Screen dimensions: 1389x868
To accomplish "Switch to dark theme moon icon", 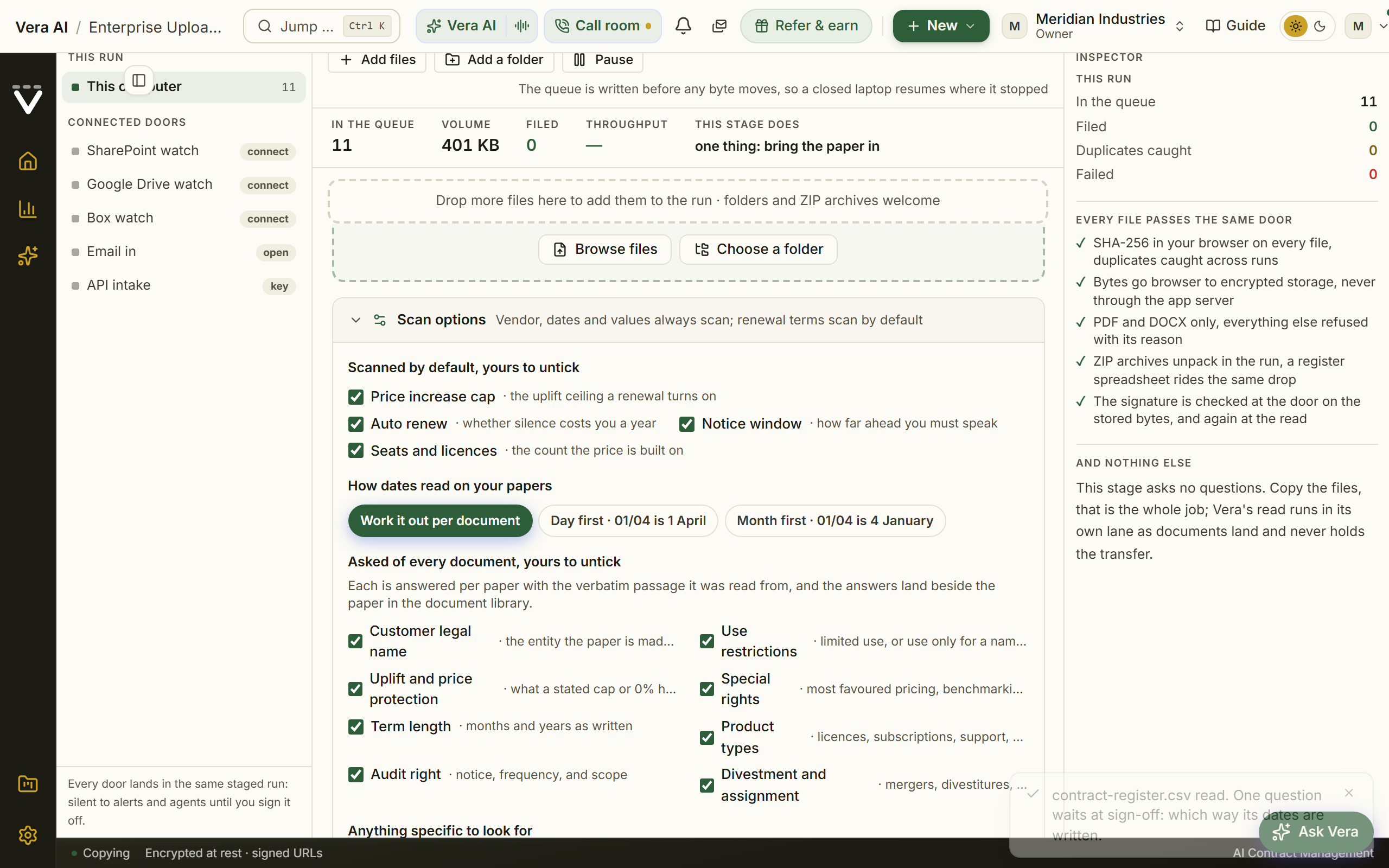I will point(1320,26).
